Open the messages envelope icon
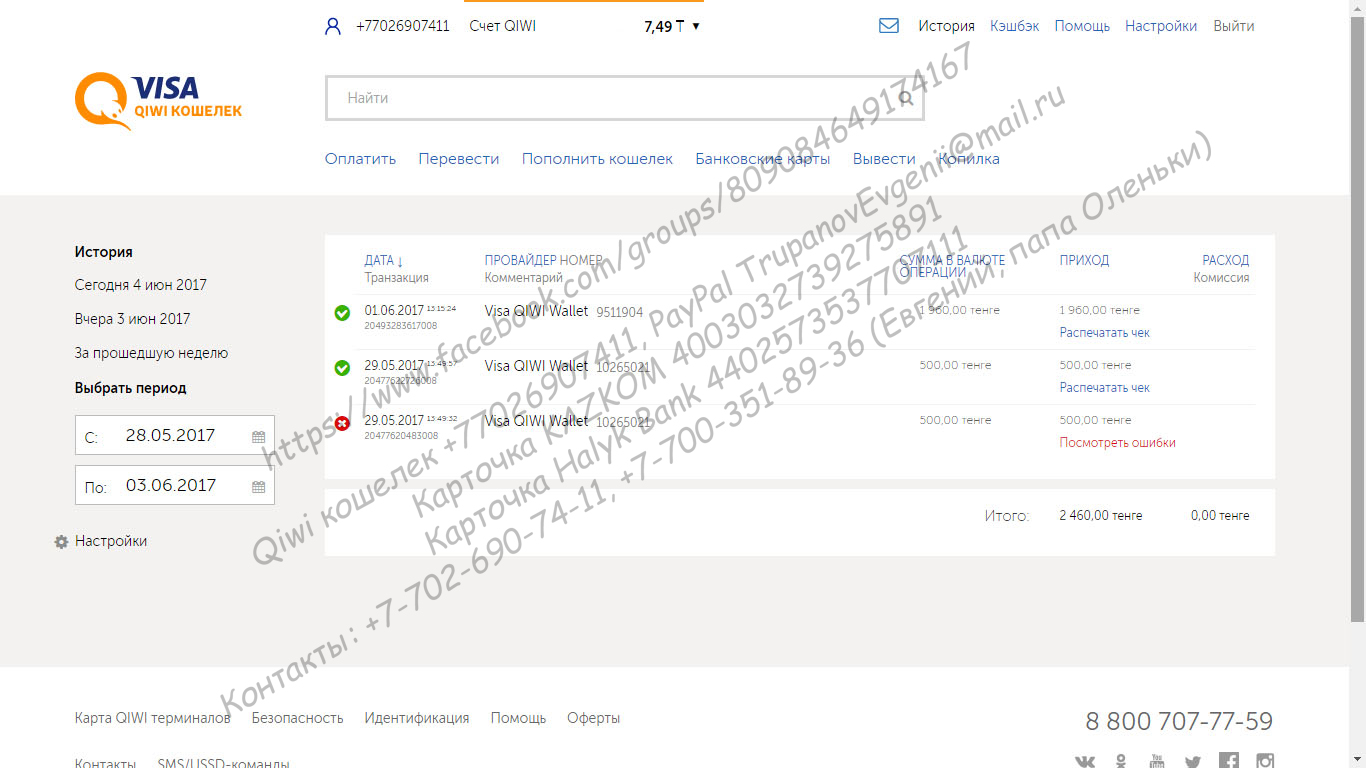The width and height of the screenshot is (1366, 768). [889, 26]
